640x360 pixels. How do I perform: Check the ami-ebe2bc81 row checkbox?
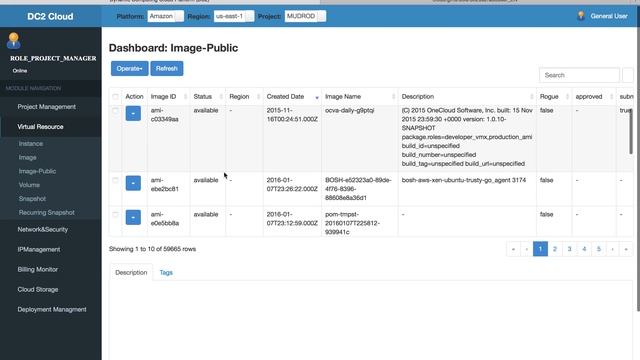coord(116,180)
